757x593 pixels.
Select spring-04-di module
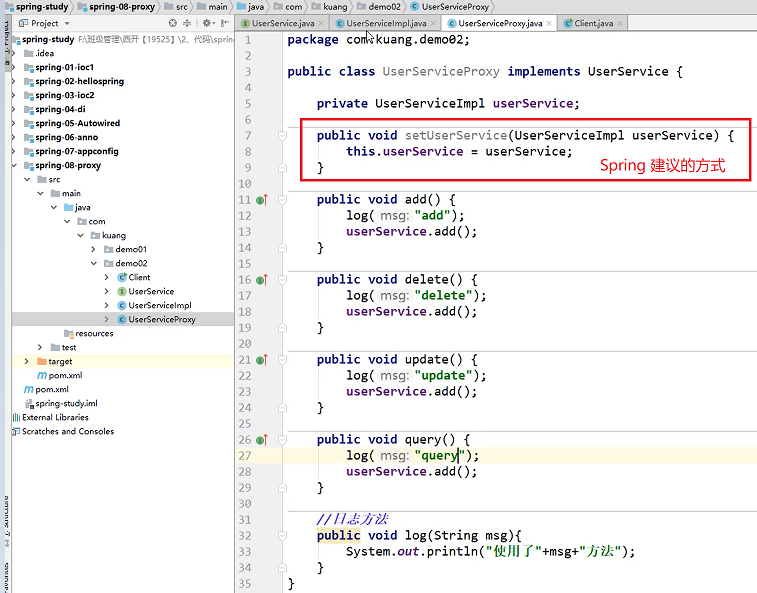(x=55, y=109)
